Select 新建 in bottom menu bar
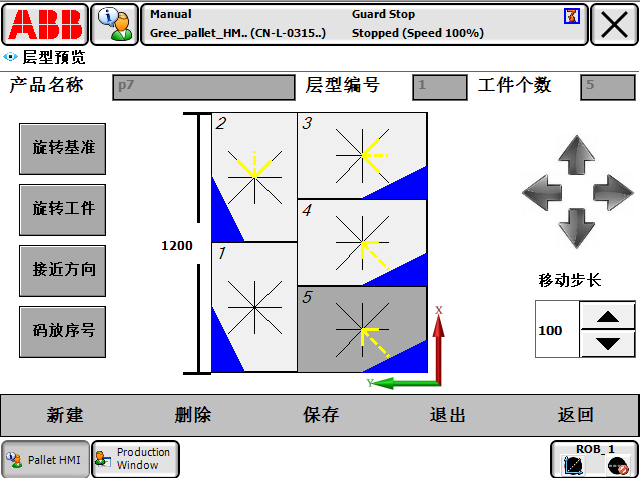 (64, 415)
